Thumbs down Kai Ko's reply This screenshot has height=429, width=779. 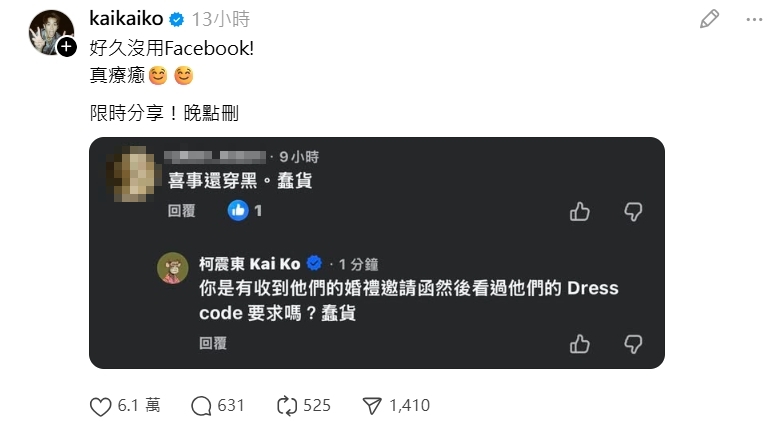click(x=633, y=344)
